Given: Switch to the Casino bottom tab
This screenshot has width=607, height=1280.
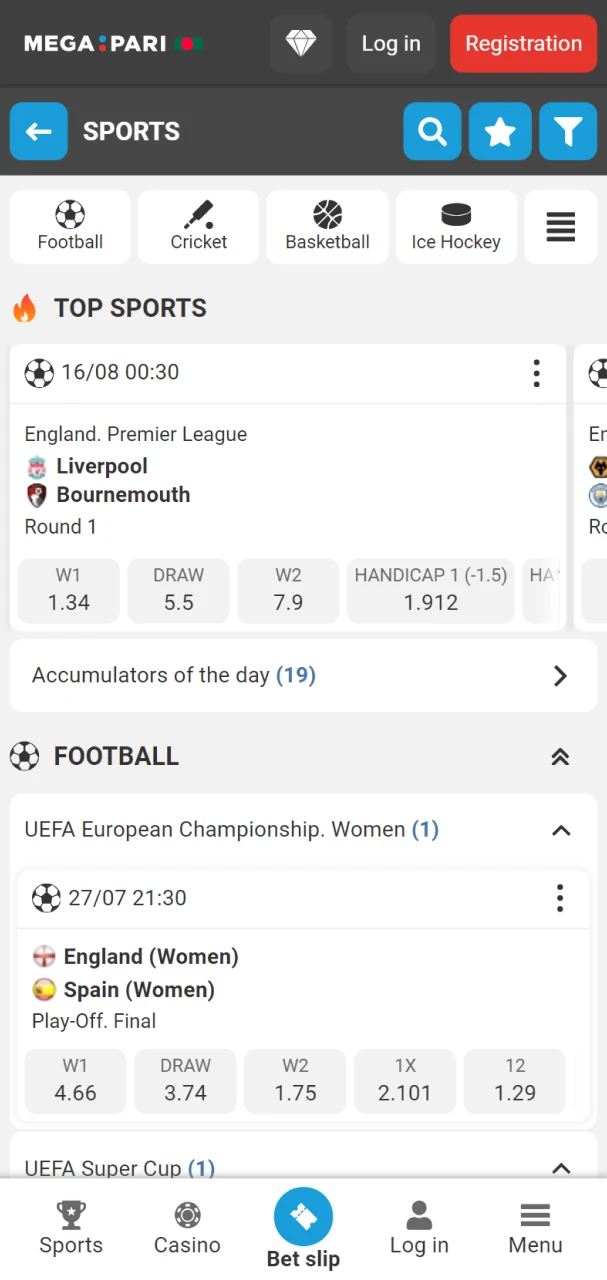Looking at the screenshot, I should 187,1228.
